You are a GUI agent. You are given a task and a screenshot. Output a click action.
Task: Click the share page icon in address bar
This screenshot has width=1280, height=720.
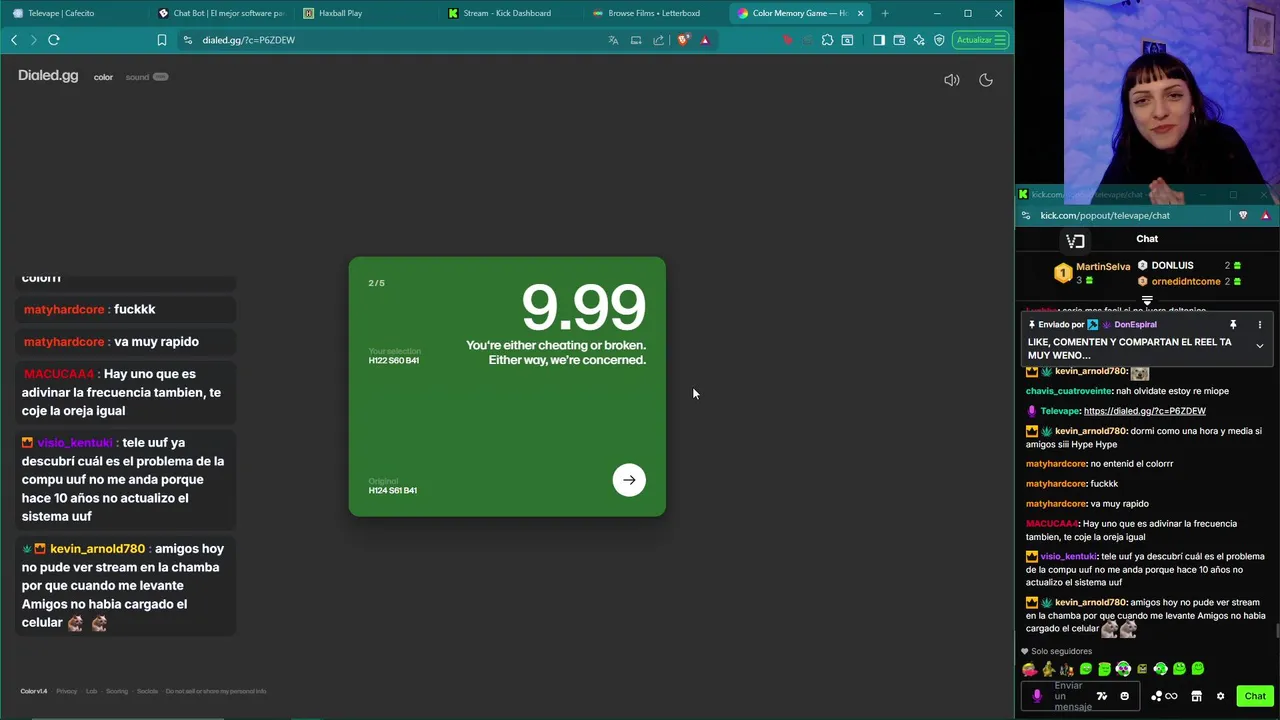tap(659, 40)
